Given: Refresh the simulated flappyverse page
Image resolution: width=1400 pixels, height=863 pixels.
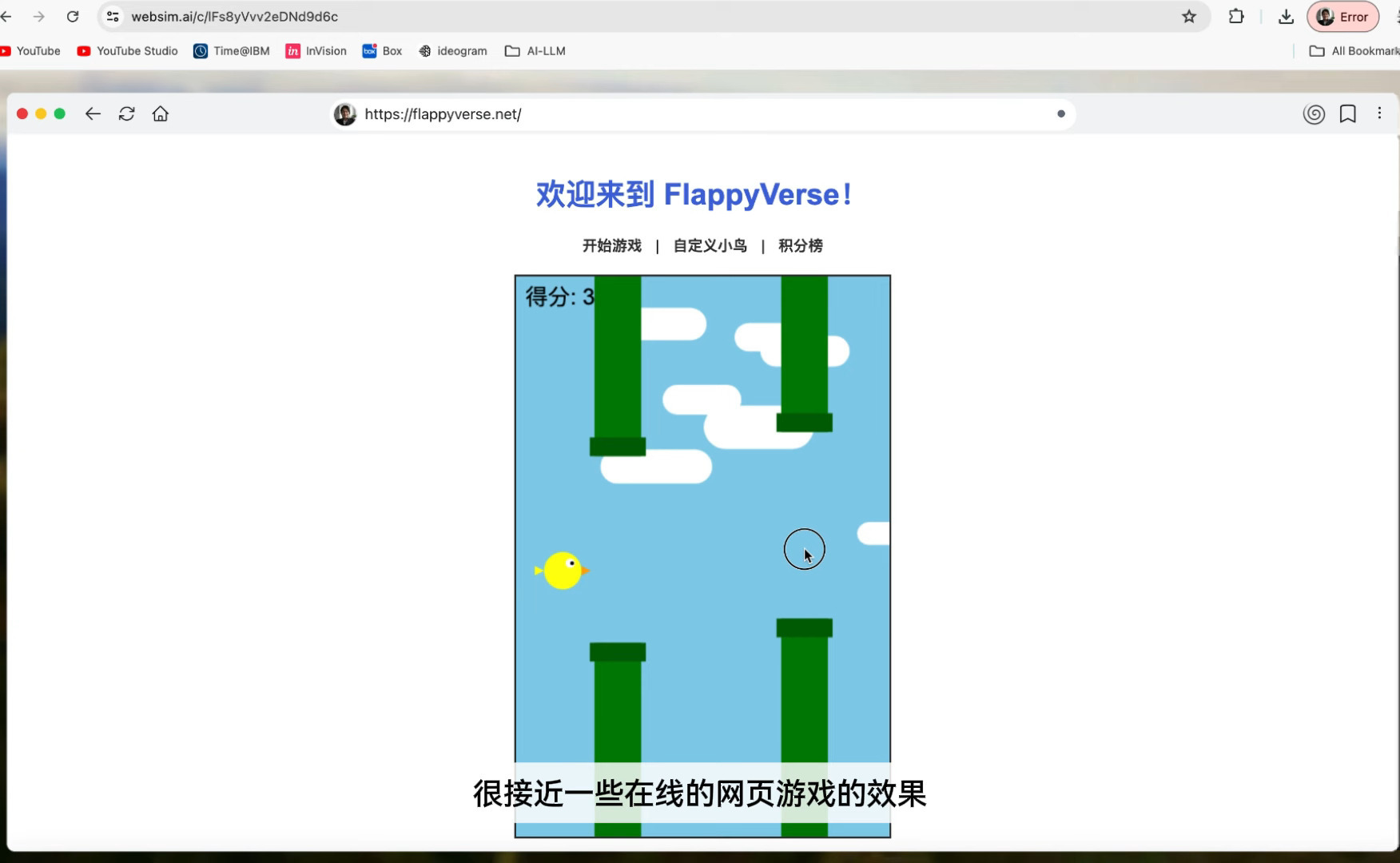Looking at the screenshot, I should (126, 114).
